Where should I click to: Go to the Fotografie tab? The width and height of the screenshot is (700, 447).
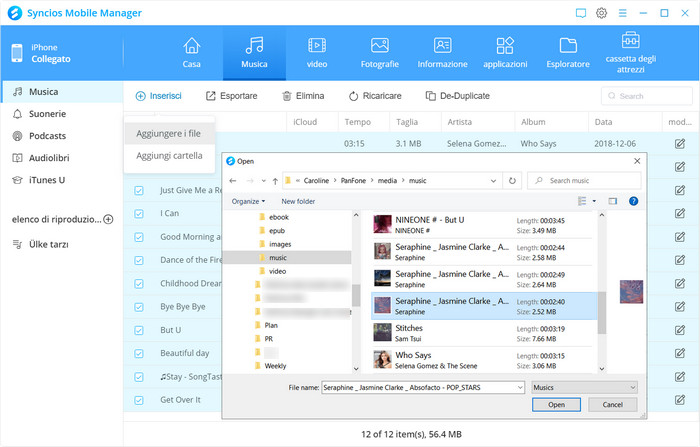[379, 53]
